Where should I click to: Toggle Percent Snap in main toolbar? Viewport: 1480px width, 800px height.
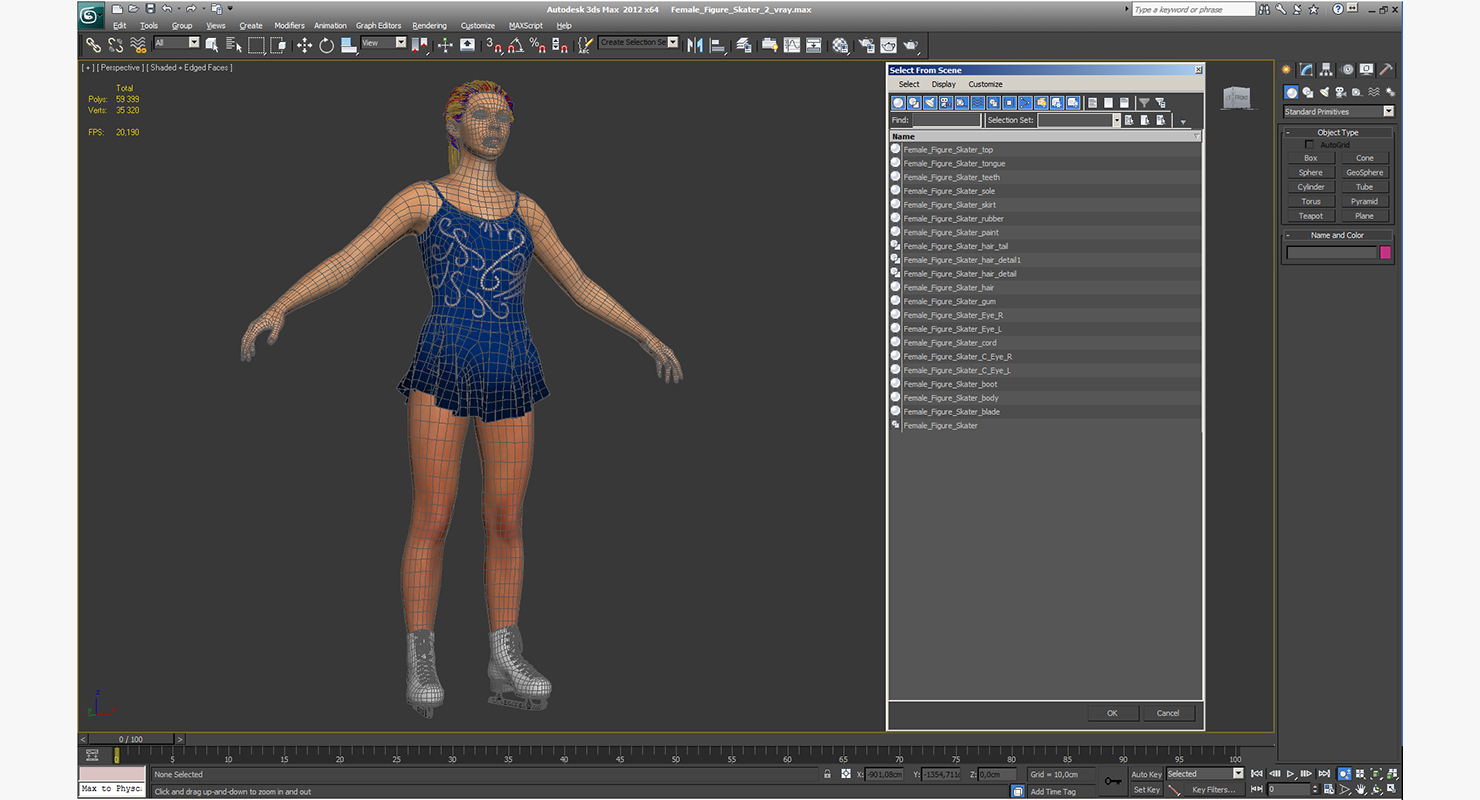(x=537, y=44)
